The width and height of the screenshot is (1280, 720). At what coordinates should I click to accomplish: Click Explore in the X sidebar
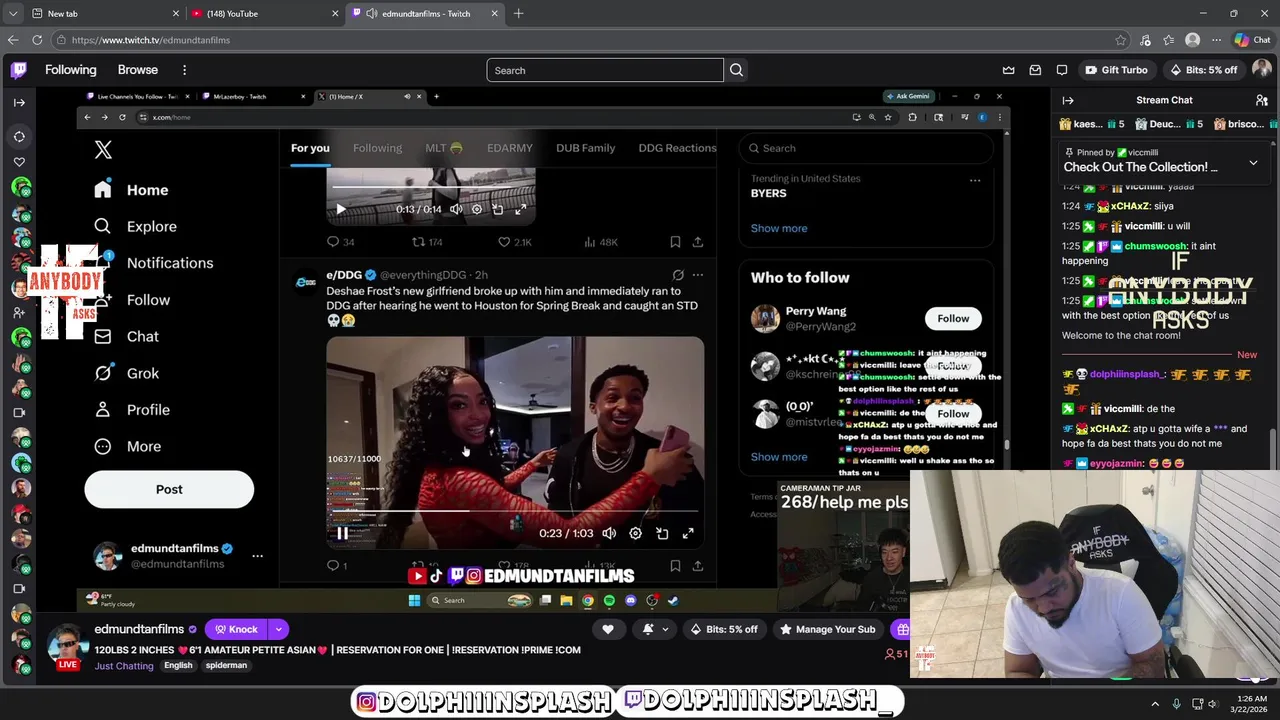point(136,226)
